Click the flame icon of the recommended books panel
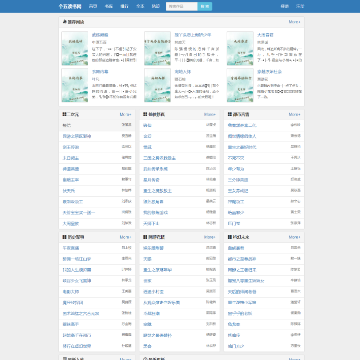This screenshot has width=360, height=360. 65,22
